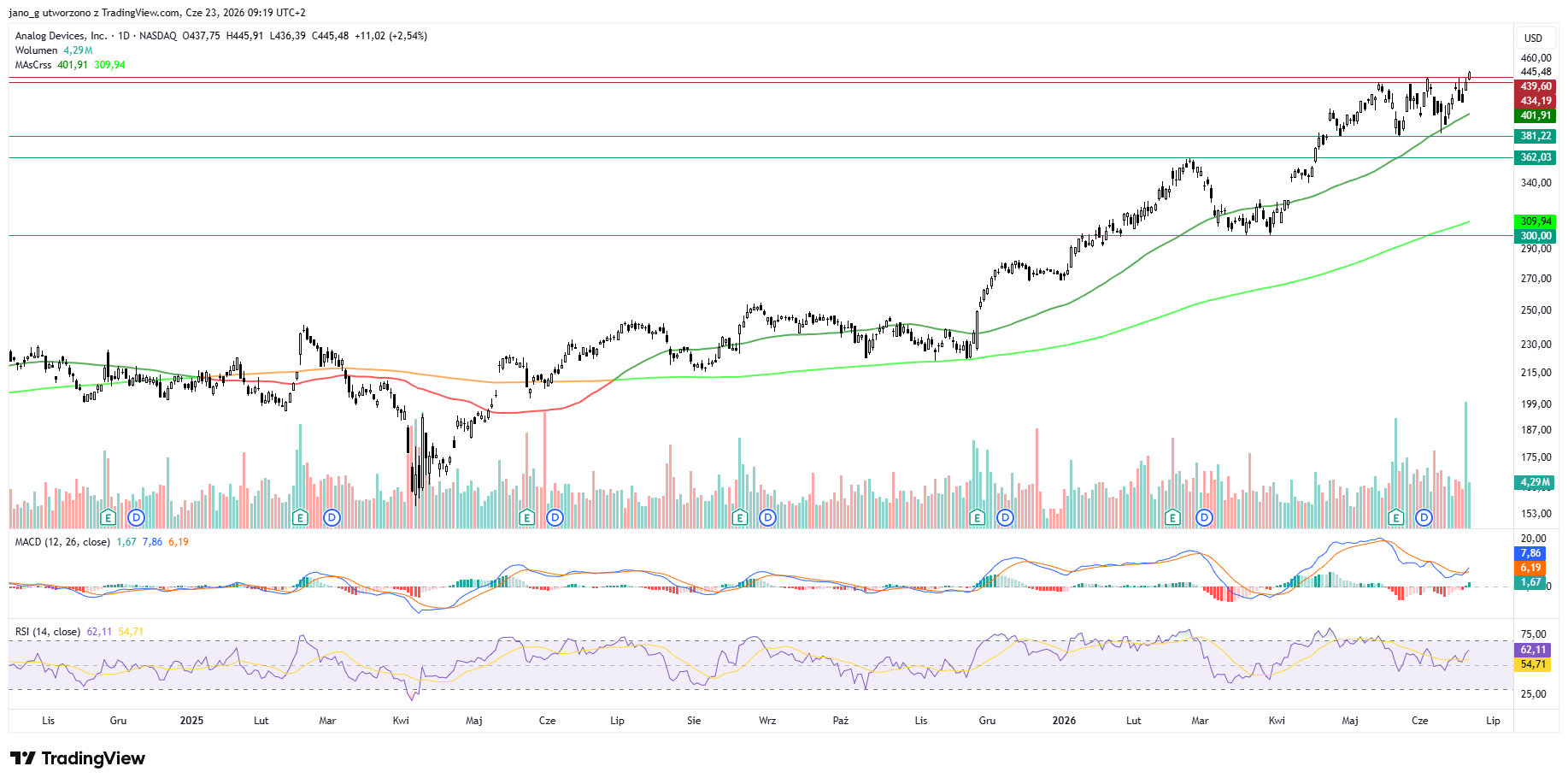
Task: Click the Paź month label on time axis
Action: (x=841, y=721)
